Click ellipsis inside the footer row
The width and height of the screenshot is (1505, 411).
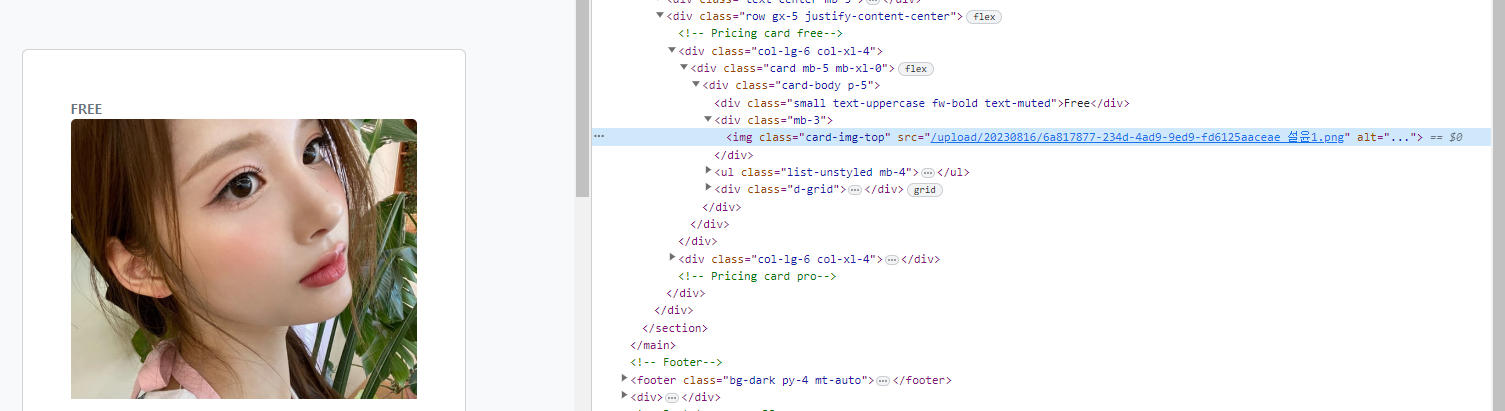[882, 380]
